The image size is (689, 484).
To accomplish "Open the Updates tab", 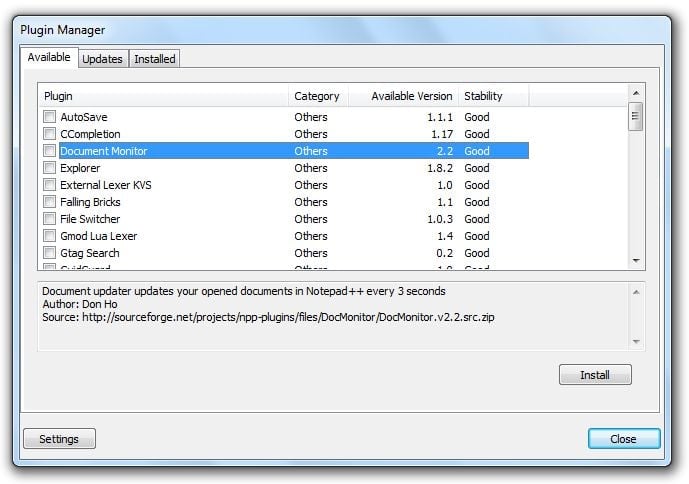I will [x=102, y=59].
